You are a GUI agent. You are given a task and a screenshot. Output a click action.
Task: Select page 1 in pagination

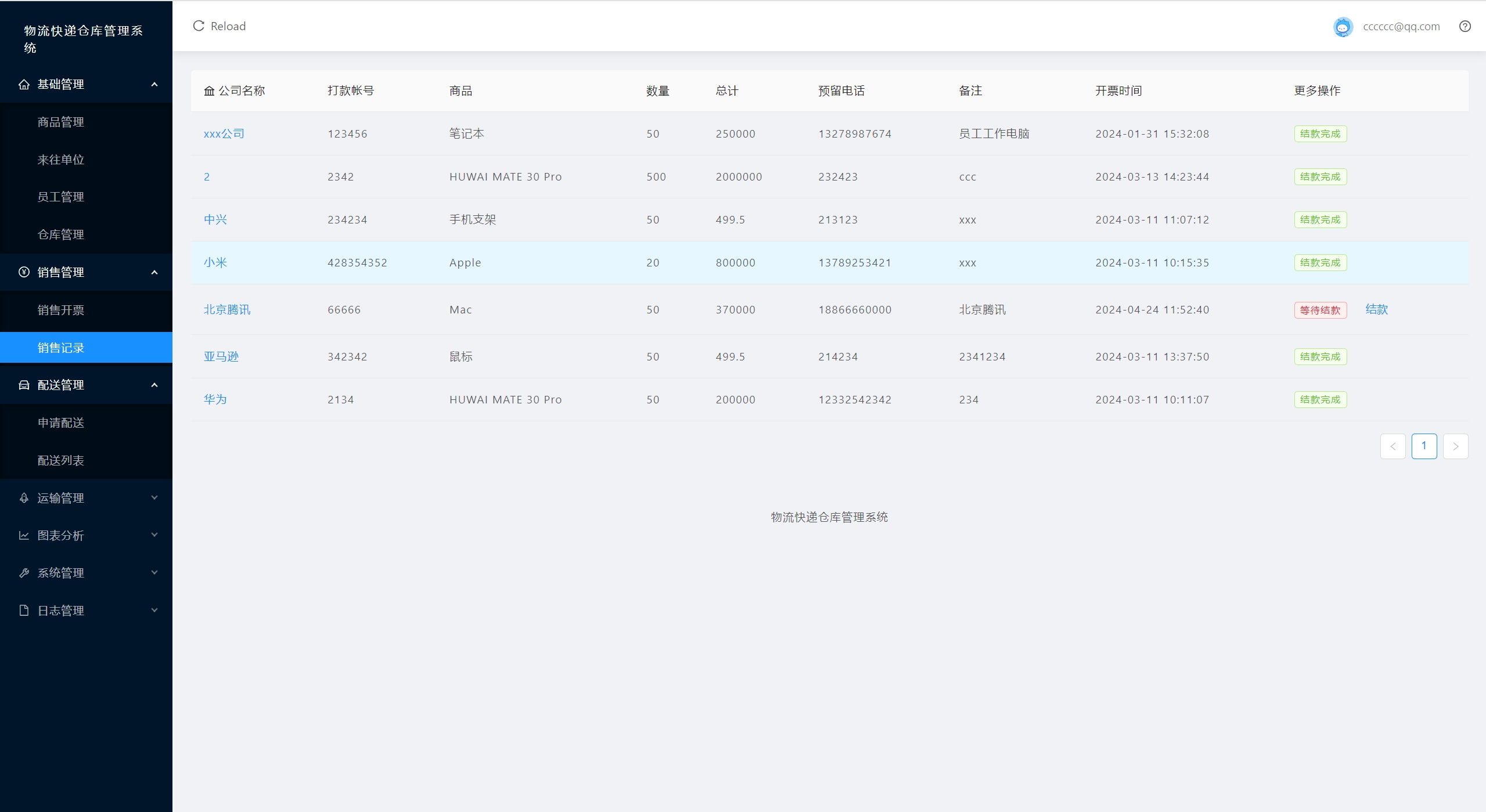(x=1424, y=446)
